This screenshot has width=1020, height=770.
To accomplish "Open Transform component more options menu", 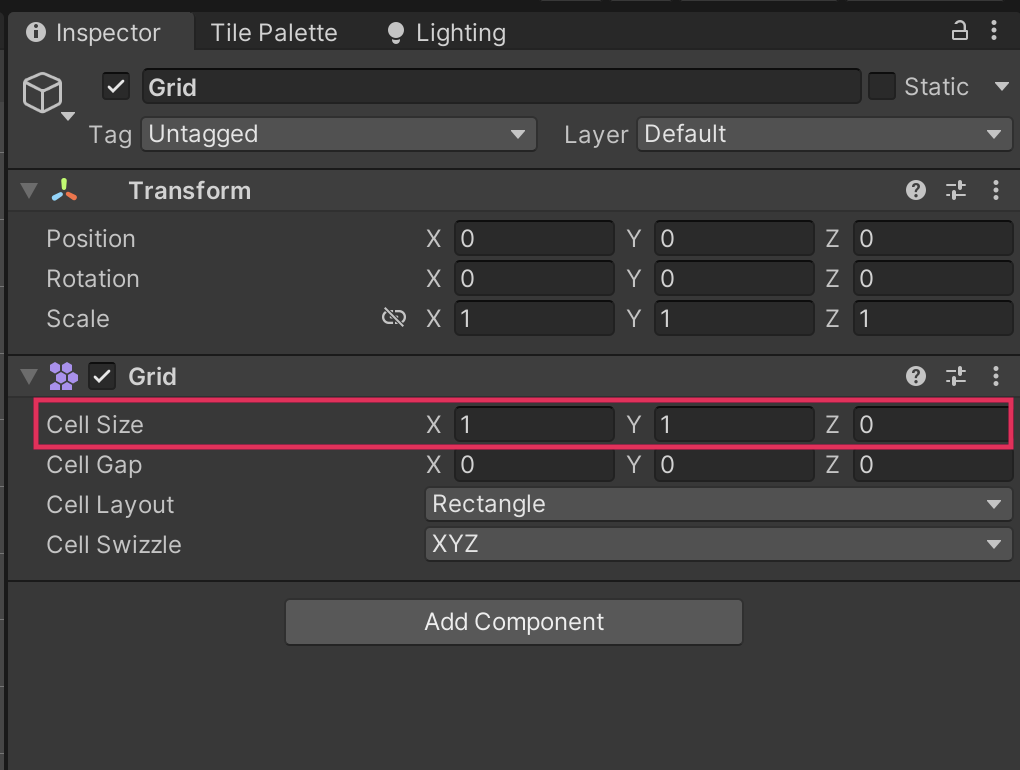I will click(995, 190).
